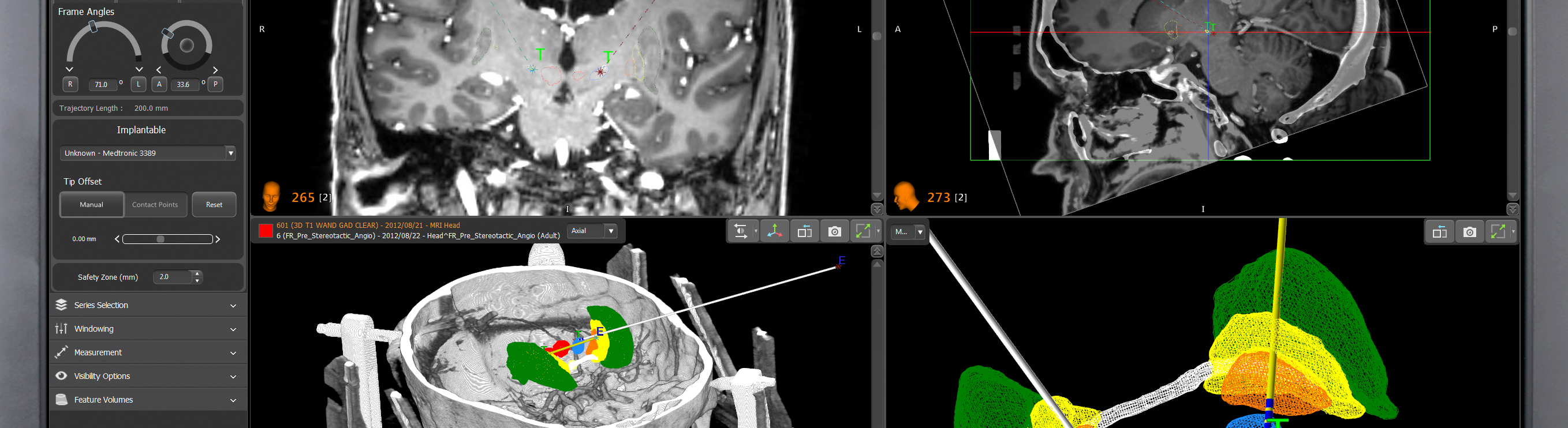Click the orange head icon in coronal view
The image size is (1568, 428).
coord(271,197)
